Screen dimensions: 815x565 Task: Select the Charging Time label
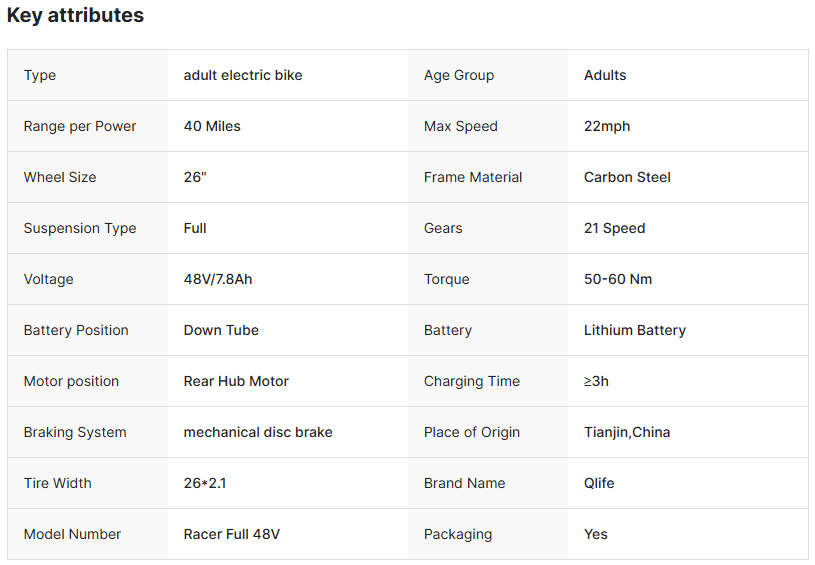tap(472, 381)
